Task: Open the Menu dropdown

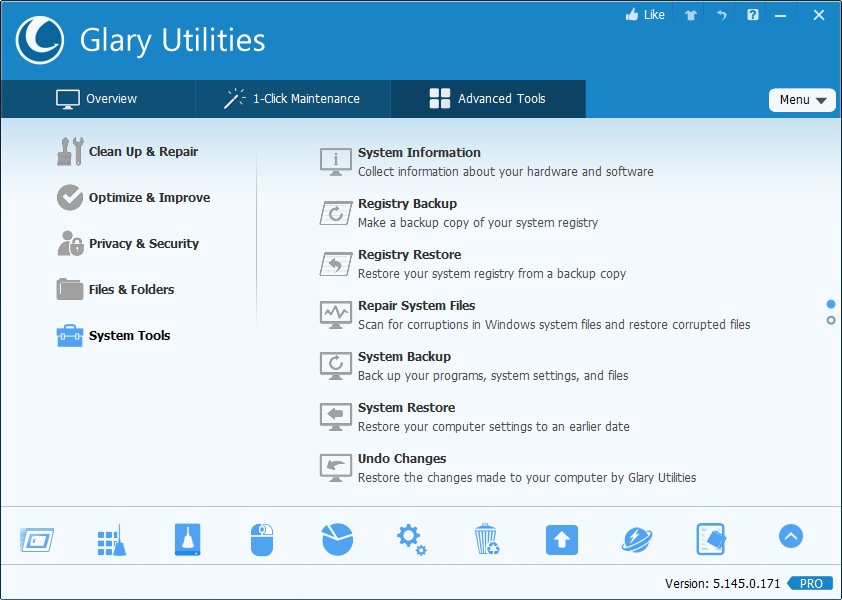Action: pyautogui.click(x=802, y=100)
